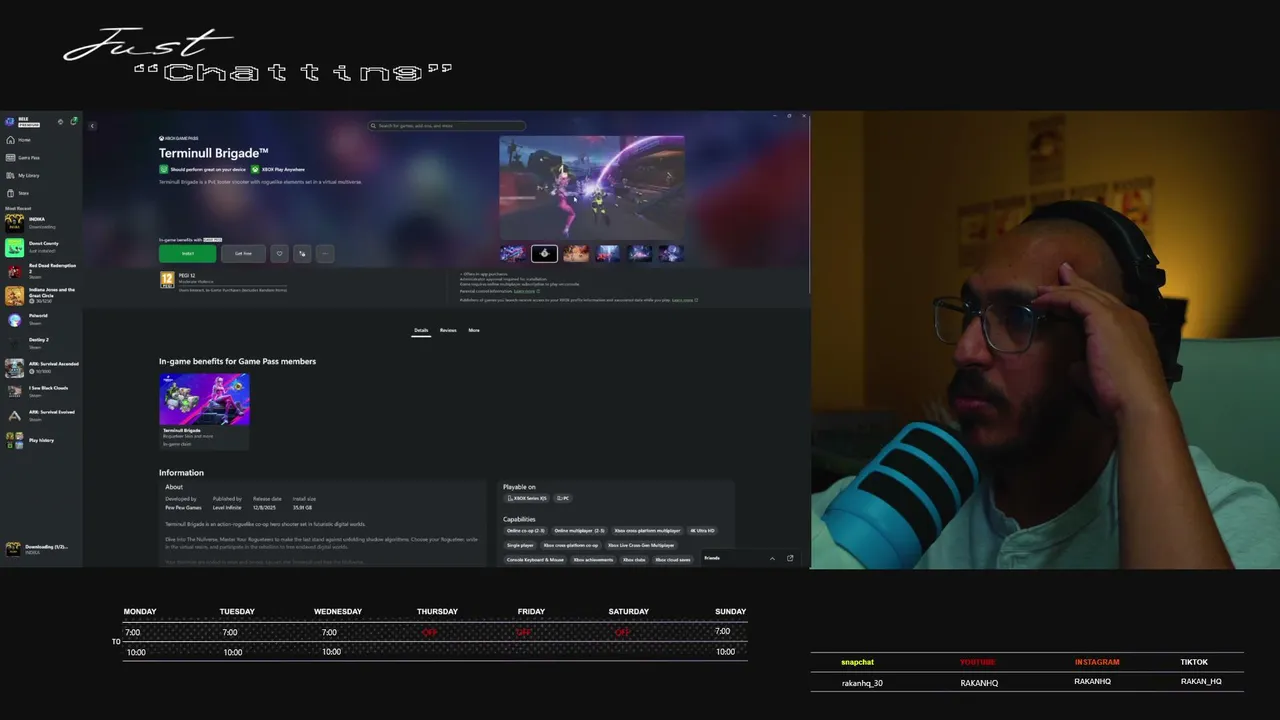1280x720 pixels.
Task: Click the Get free button
Action: pos(243,253)
